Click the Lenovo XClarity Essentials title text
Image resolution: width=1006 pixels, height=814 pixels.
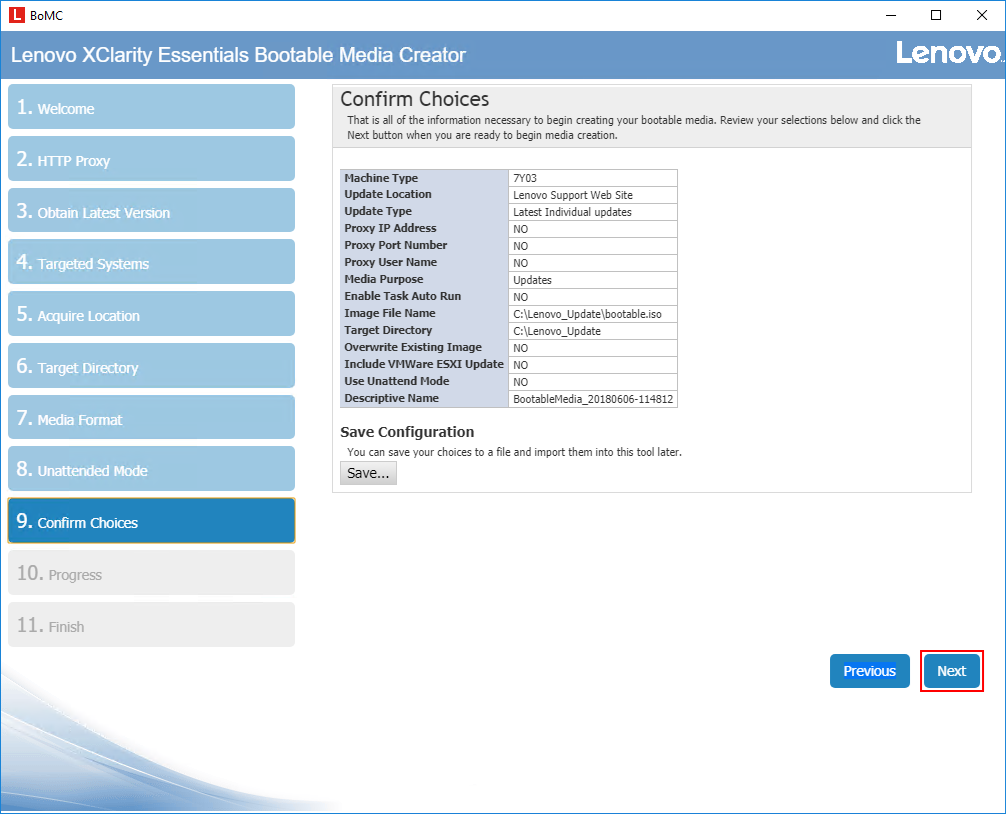coord(238,55)
